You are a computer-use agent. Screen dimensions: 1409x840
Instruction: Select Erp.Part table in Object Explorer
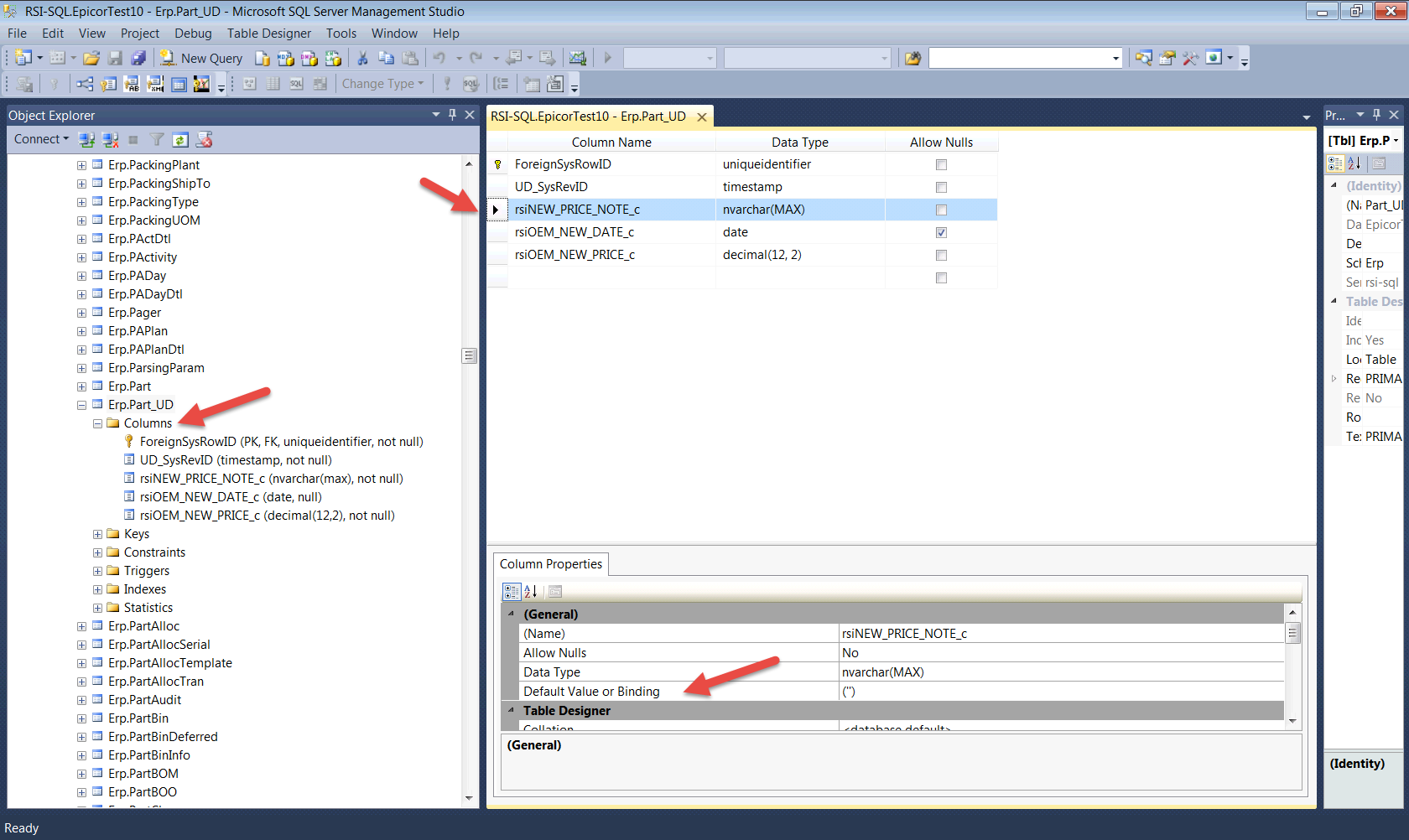tap(129, 386)
